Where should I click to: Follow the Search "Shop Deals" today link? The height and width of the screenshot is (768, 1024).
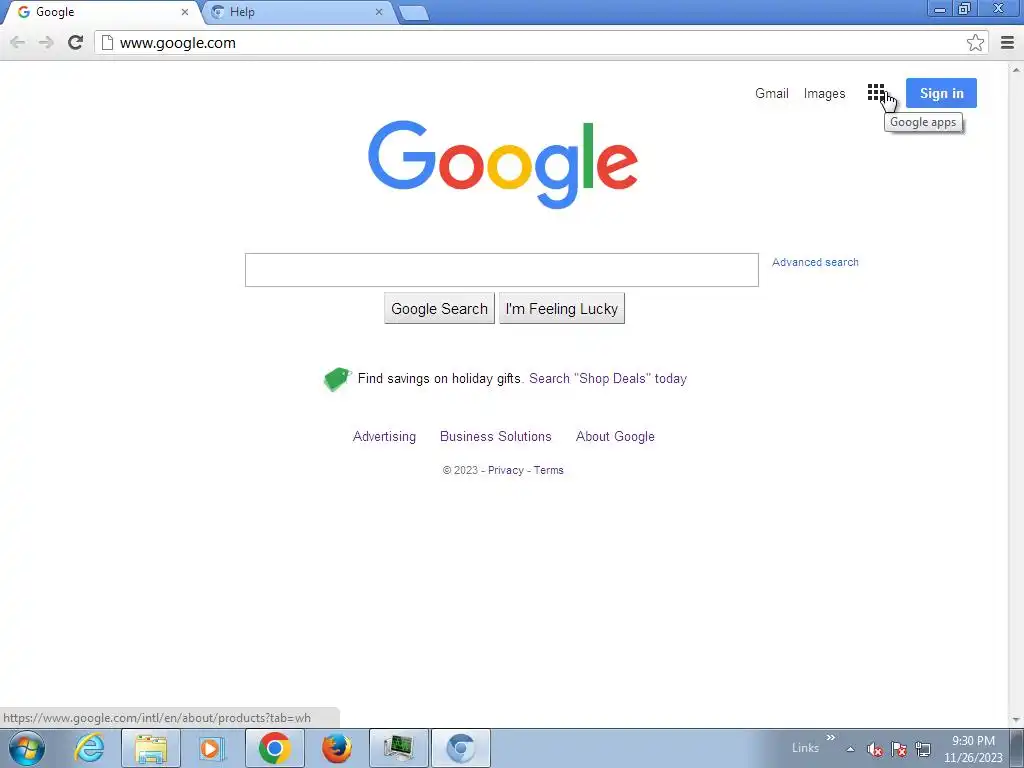[608, 379]
